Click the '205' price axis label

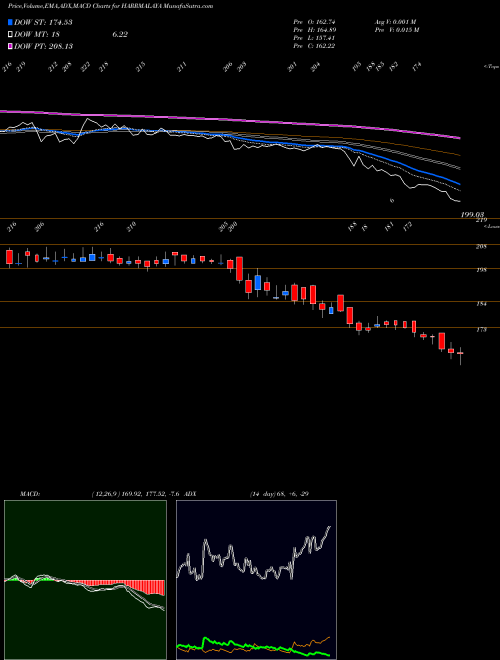click(481, 247)
